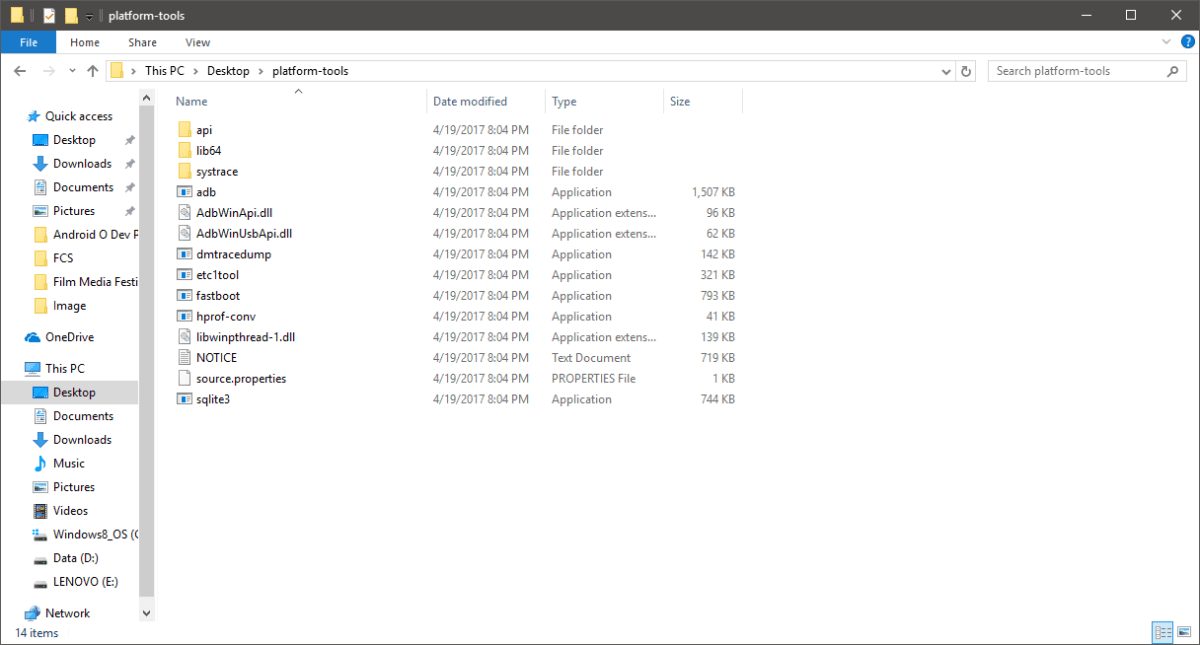Click the Quick access star icon
1200x645 pixels.
point(33,116)
